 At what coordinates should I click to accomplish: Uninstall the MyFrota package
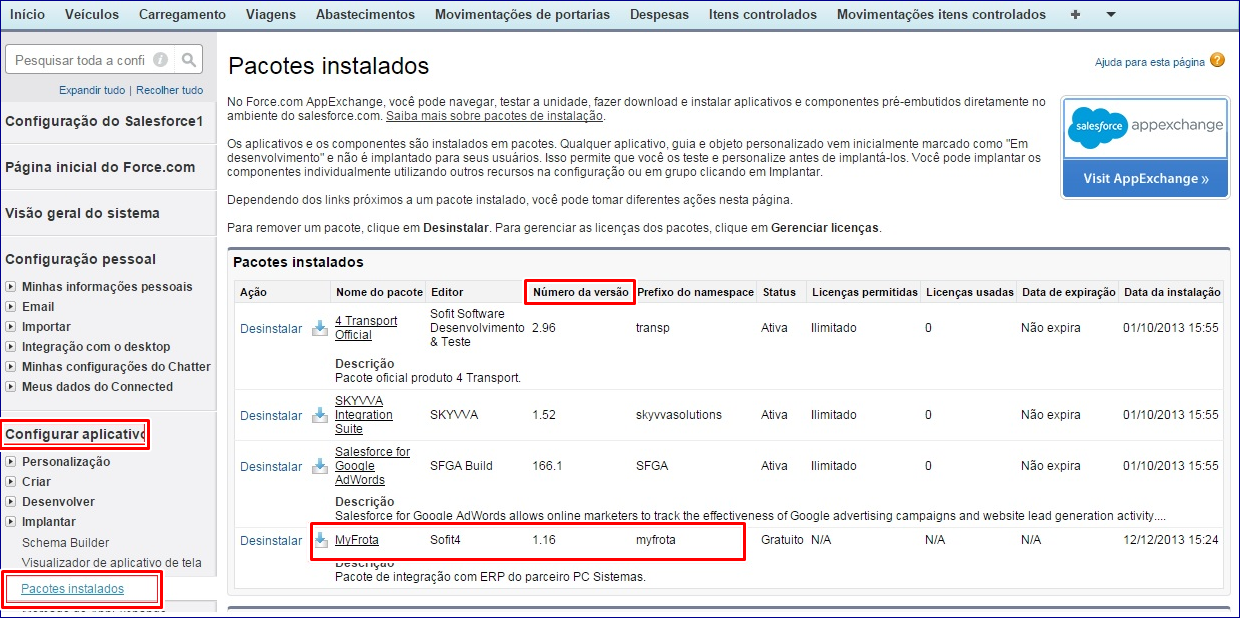pyautogui.click(x=271, y=541)
